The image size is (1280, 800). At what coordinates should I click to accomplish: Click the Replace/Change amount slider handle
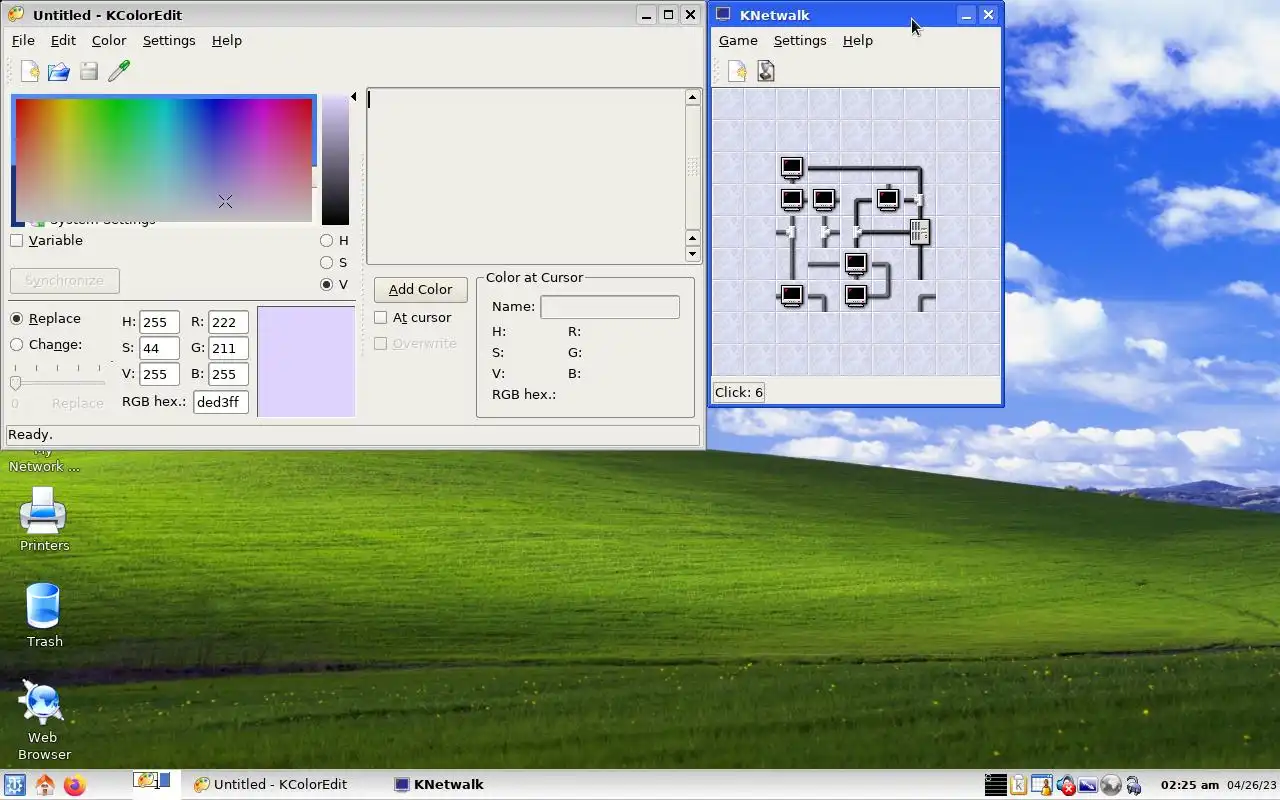click(x=16, y=382)
